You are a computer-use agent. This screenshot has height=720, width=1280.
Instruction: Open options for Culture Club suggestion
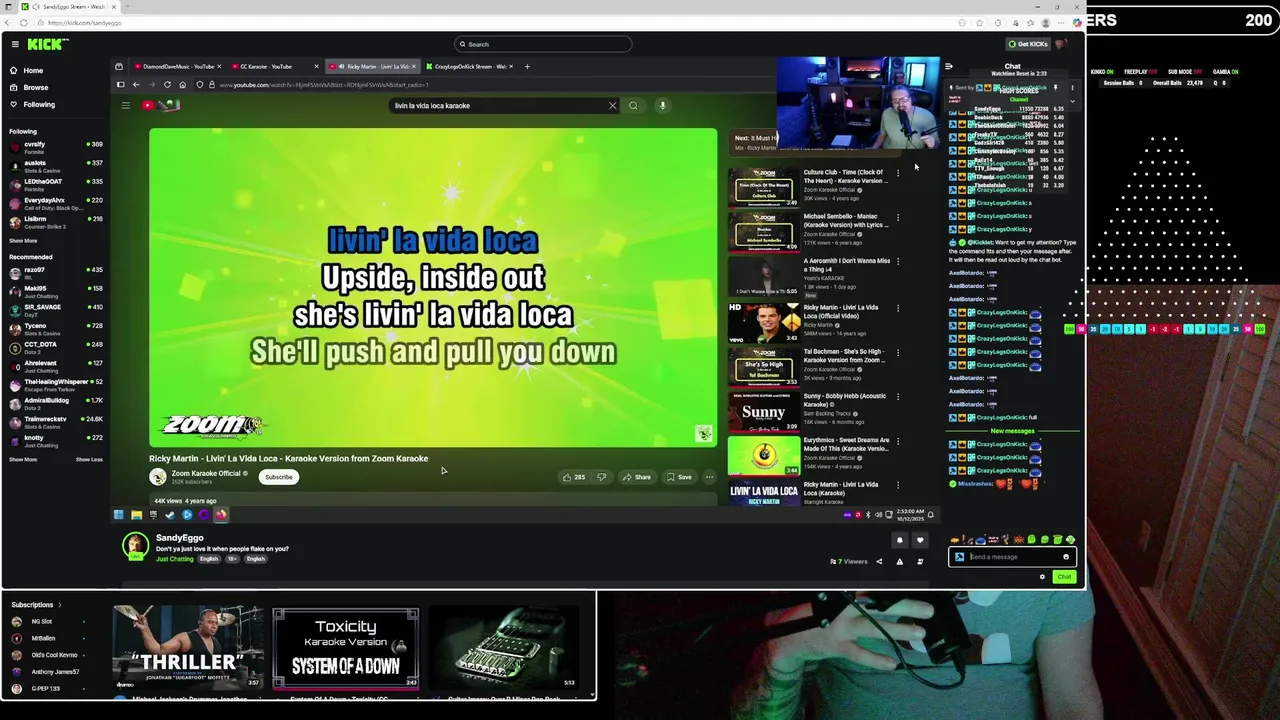(898, 173)
